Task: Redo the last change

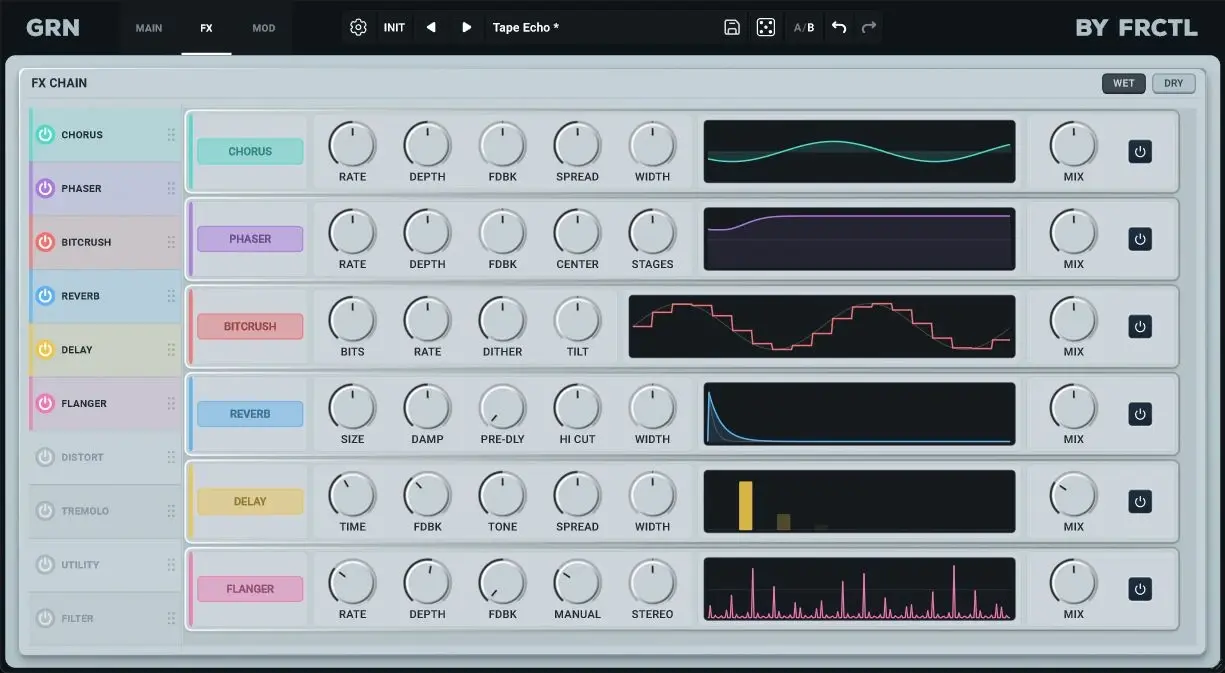Action: (869, 28)
